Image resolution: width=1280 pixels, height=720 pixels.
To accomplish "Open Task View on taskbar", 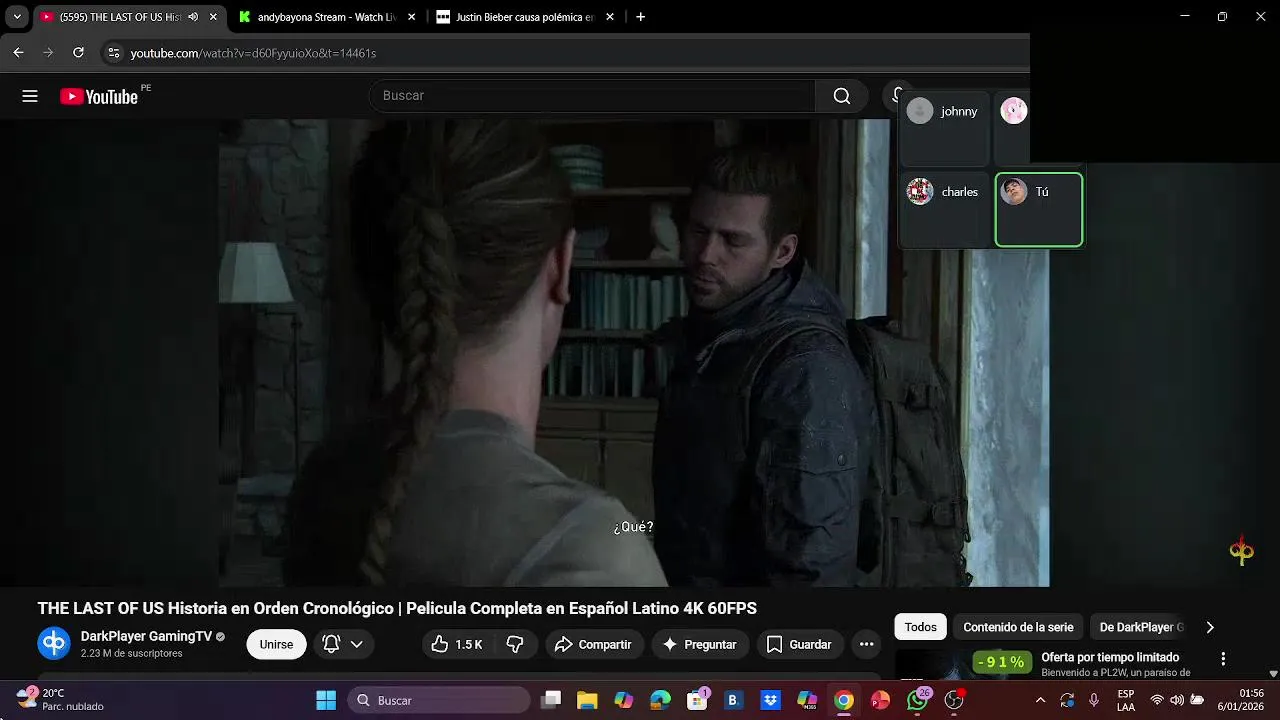I will coord(551,700).
